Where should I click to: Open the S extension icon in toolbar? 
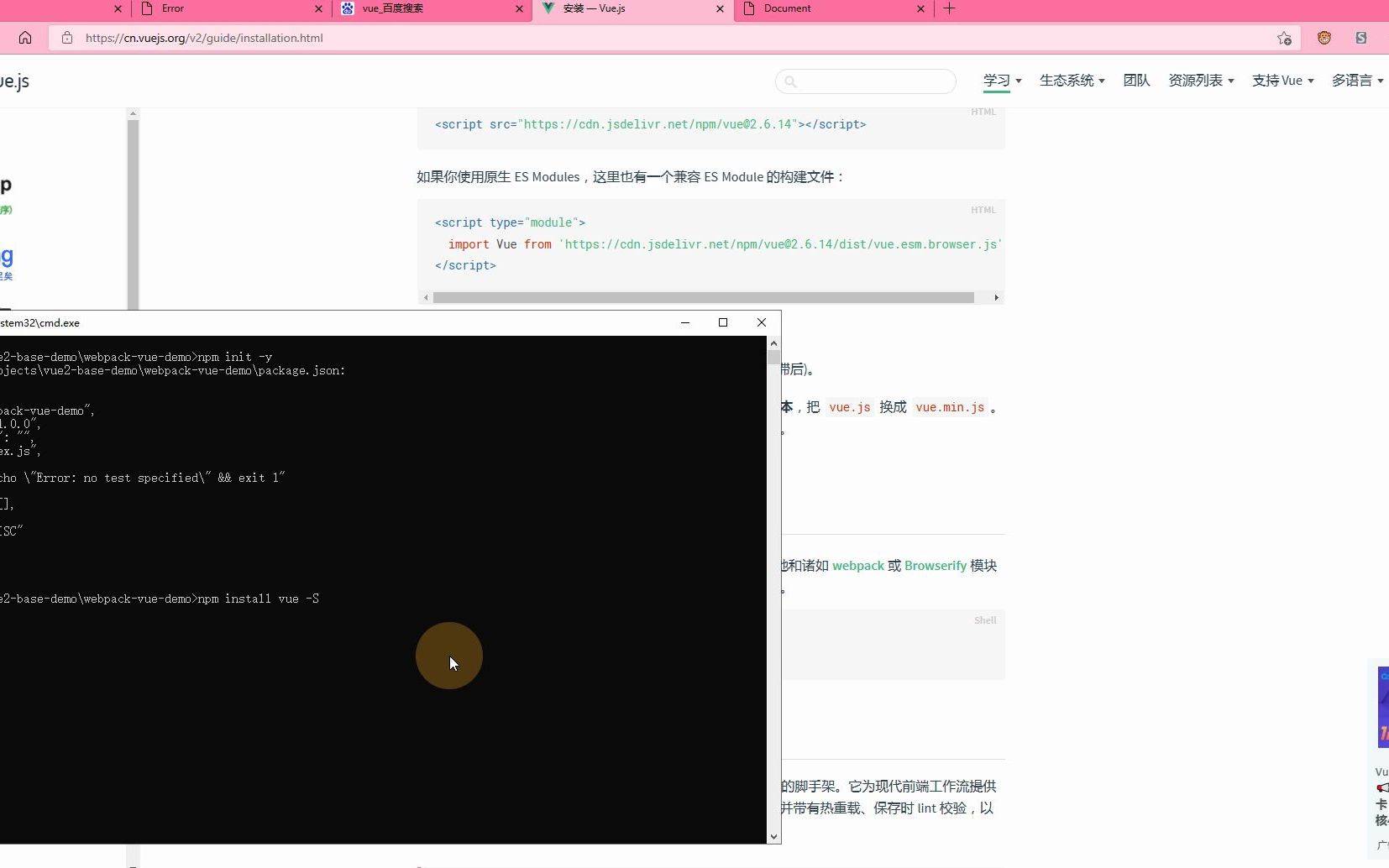click(x=1361, y=38)
